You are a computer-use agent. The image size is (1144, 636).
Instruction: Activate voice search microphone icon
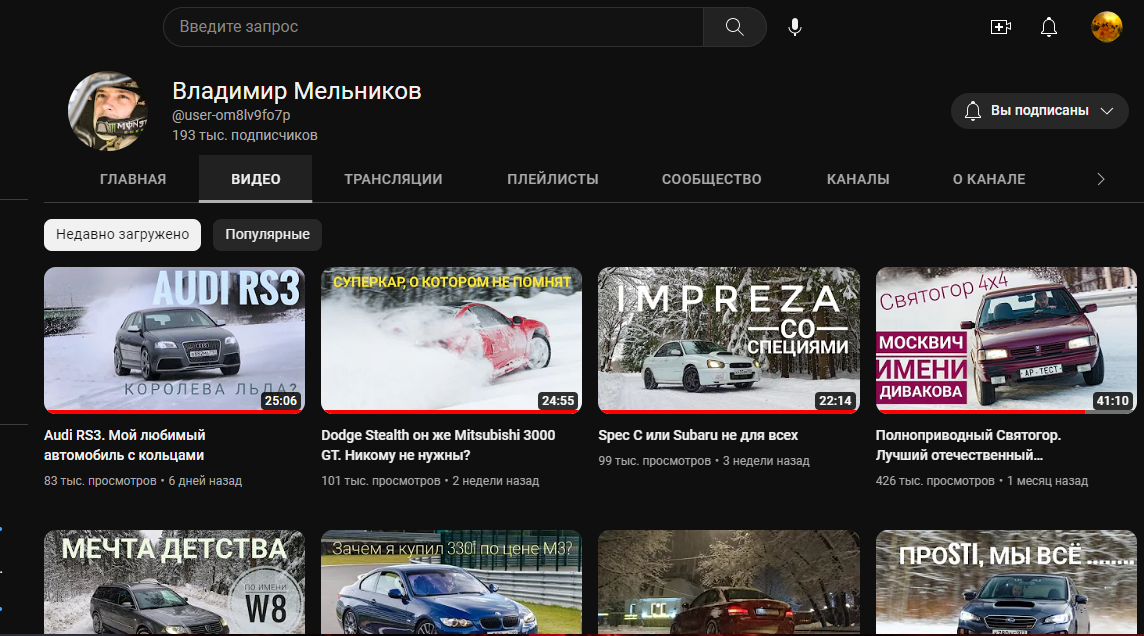coord(795,27)
